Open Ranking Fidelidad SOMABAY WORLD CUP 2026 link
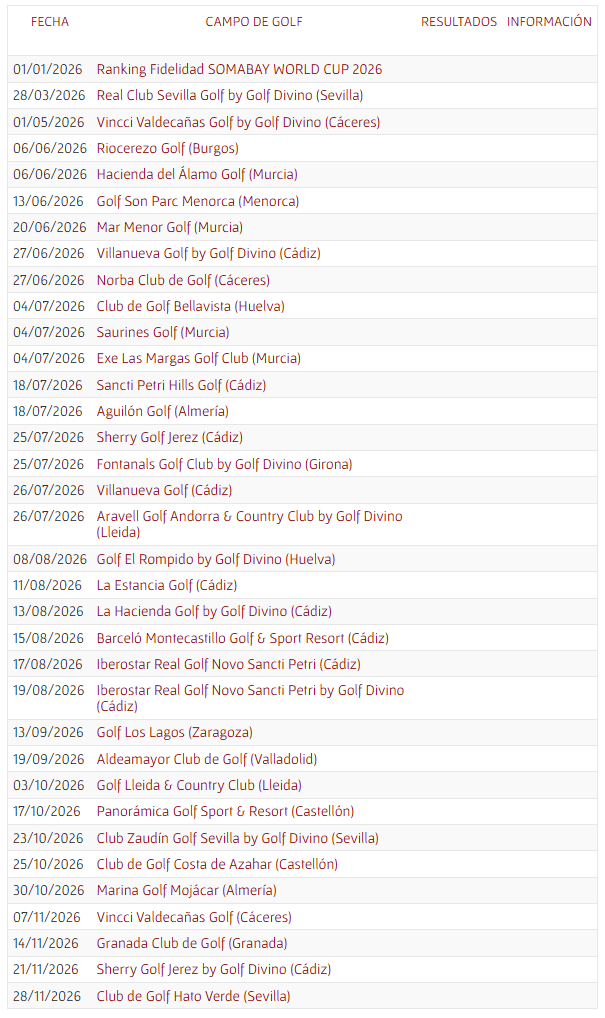The width and height of the screenshot is (605, 1018). pyautogui.click(x=239, y=69)
